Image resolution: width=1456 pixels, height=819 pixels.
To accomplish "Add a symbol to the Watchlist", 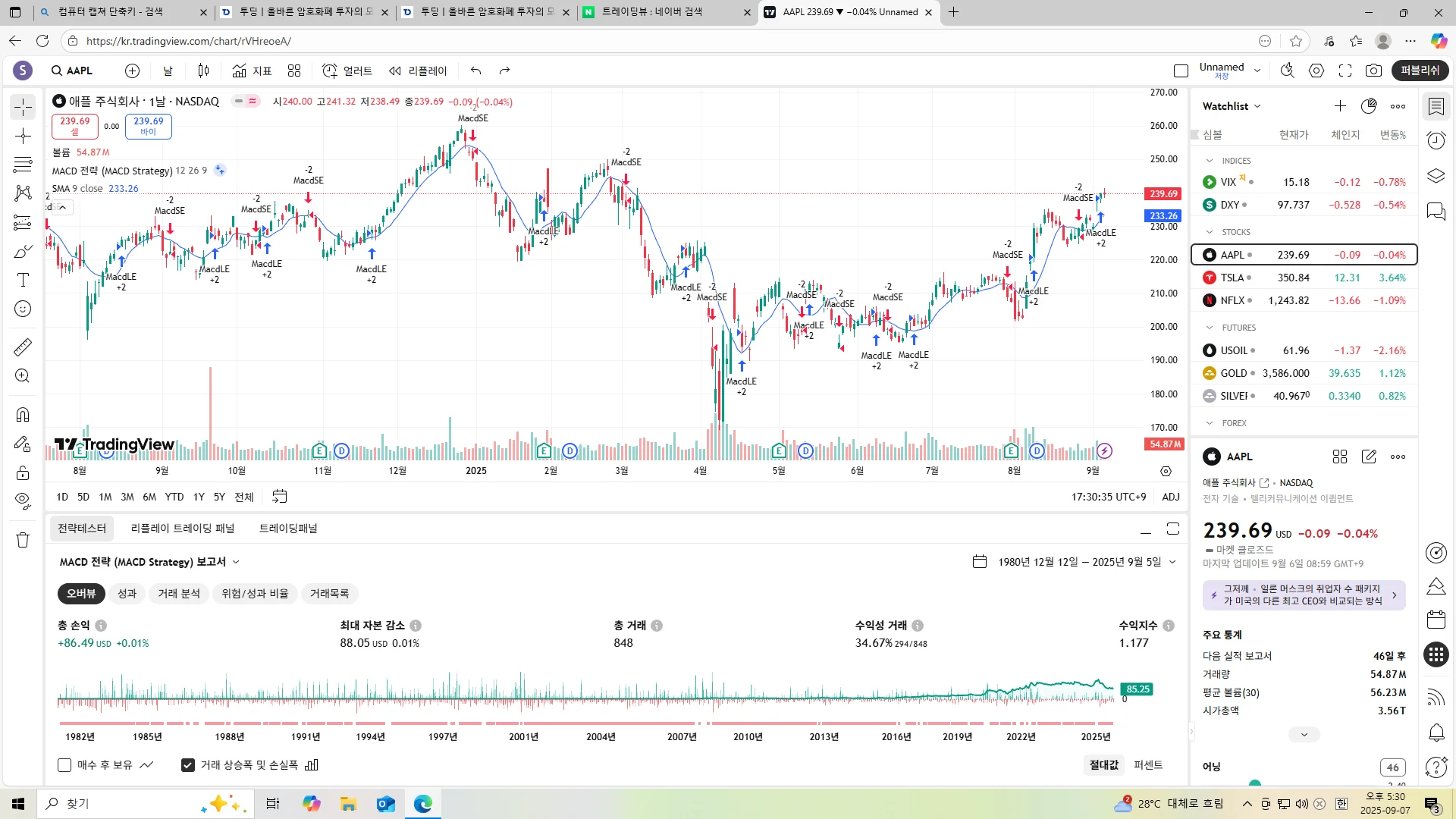I will coord(1340,106).
